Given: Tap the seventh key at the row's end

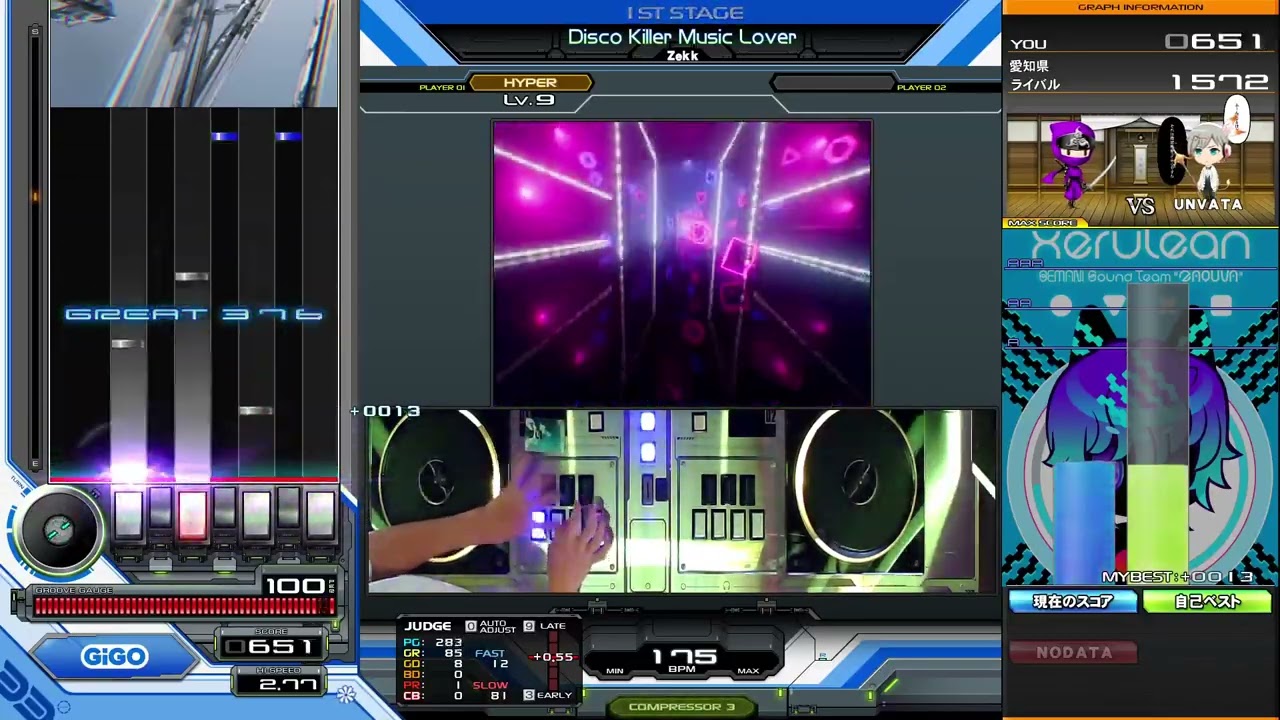Looking at the screenshot, I should point(320,514).
